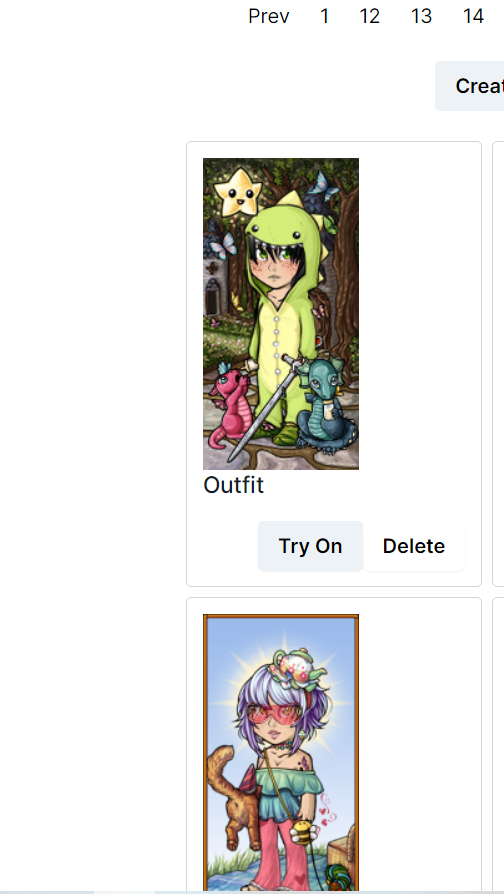Click the partially visible Create button

pyautogui.click(x=470, y=86)
